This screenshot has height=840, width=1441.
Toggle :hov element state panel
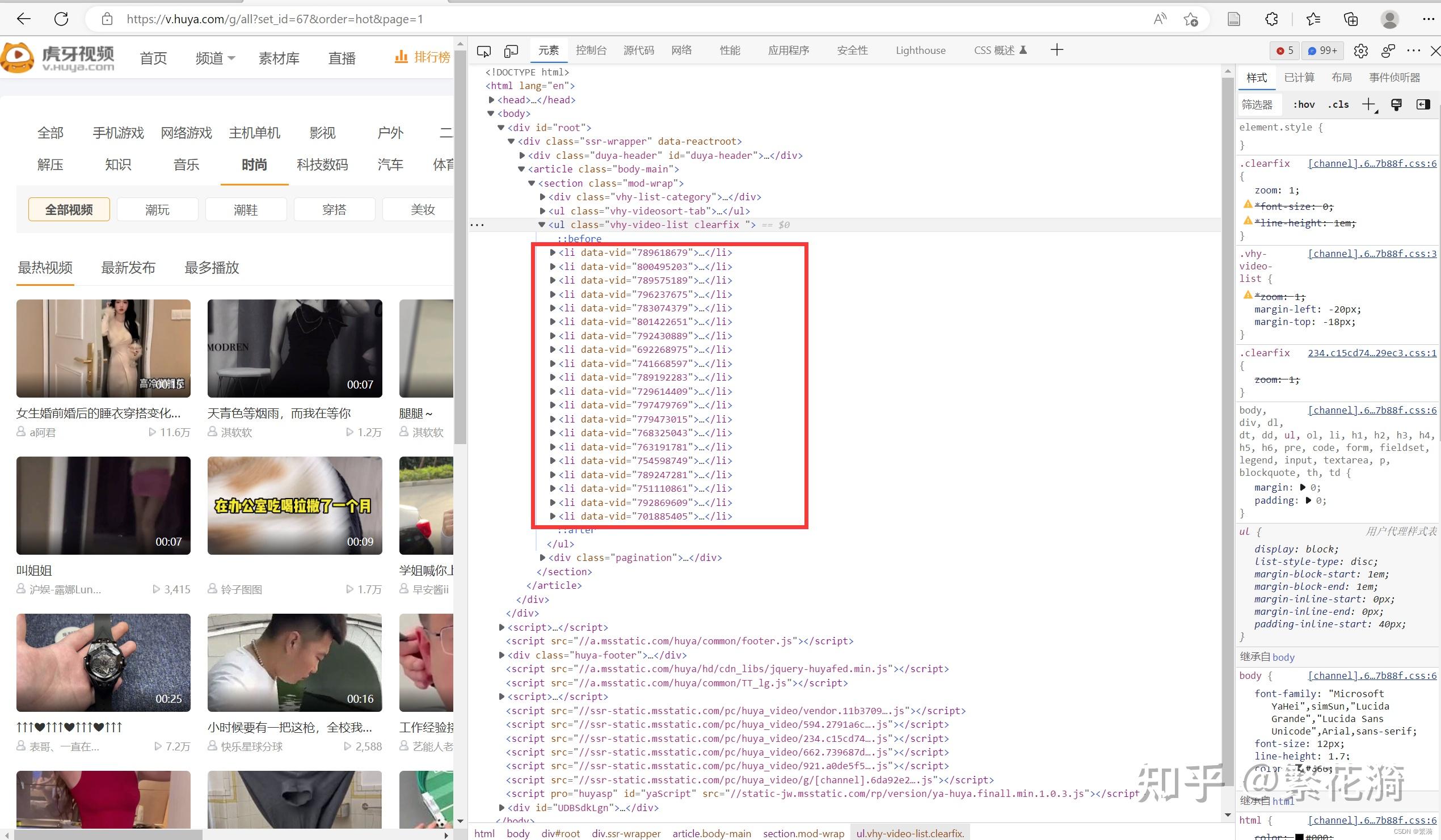pos(1304,104)
